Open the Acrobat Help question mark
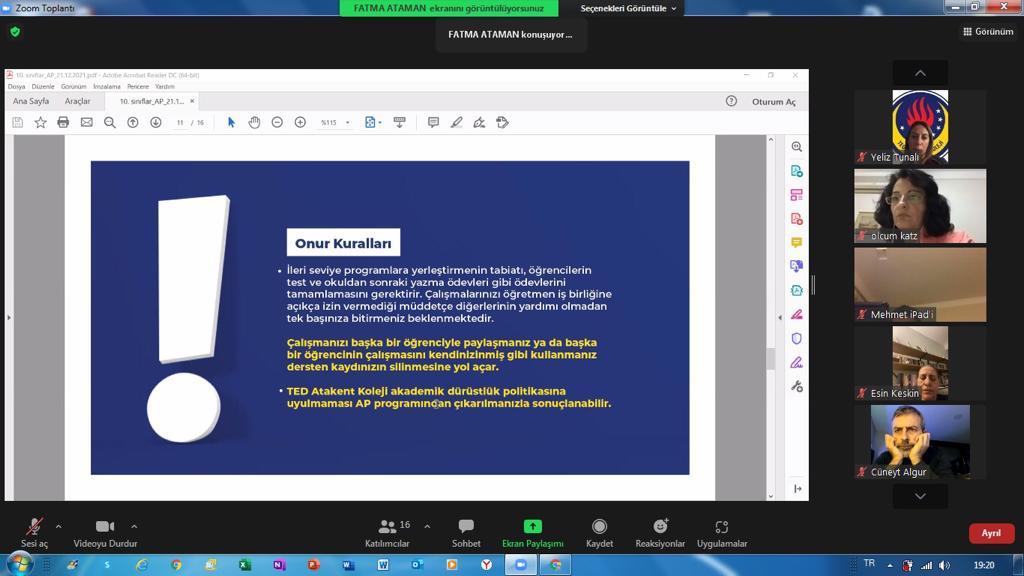The height and width of the screenshot is (576, 1024). [731, 101]
